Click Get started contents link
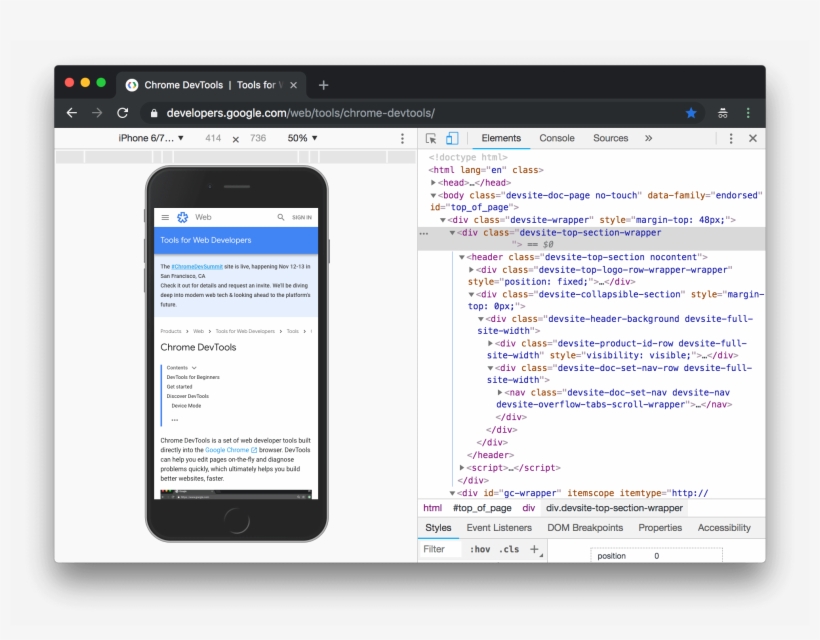Screen dimensions: 820x640 179,387
